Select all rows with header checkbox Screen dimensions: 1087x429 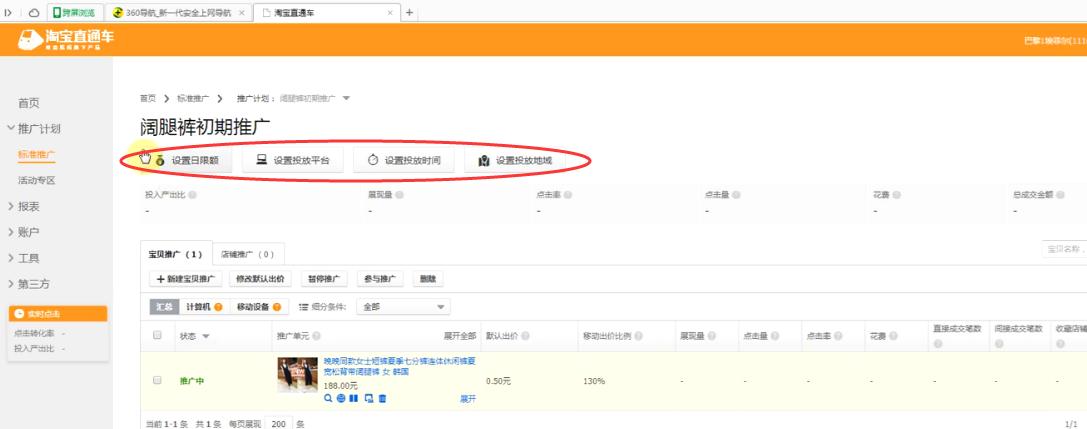click(157, 335)
